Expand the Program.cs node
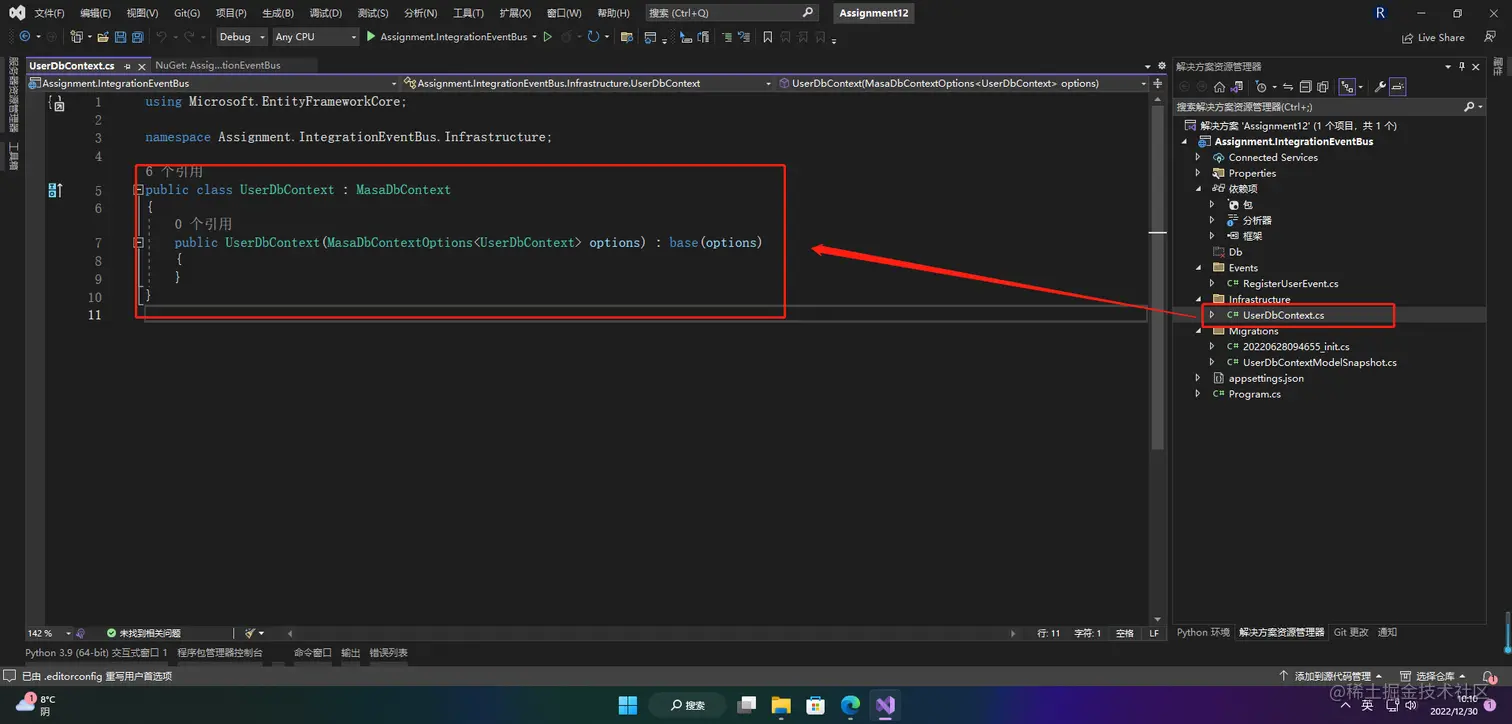 click(x=1198, y=394)
